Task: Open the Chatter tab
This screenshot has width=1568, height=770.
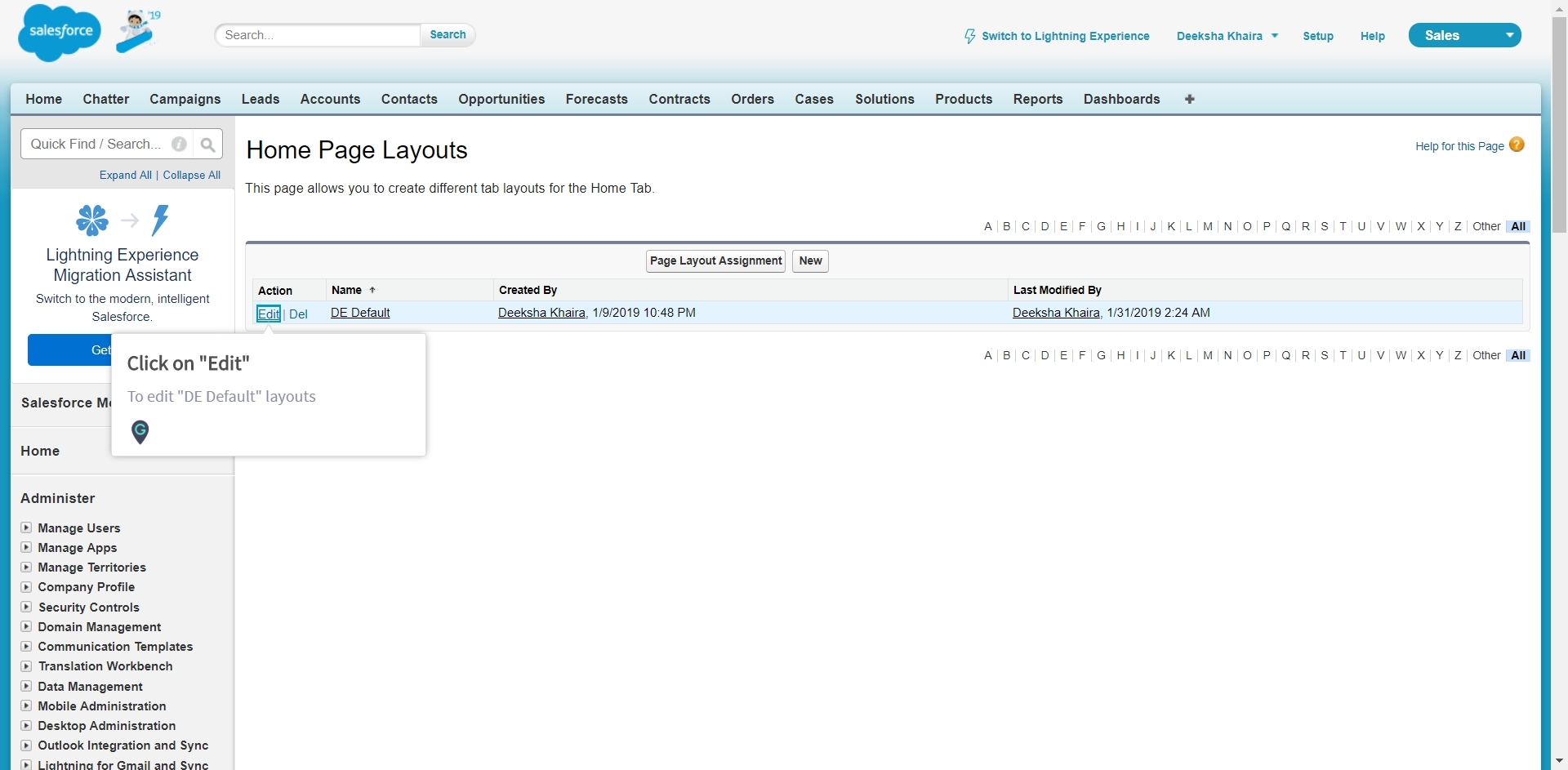Action: click(106, 99)
